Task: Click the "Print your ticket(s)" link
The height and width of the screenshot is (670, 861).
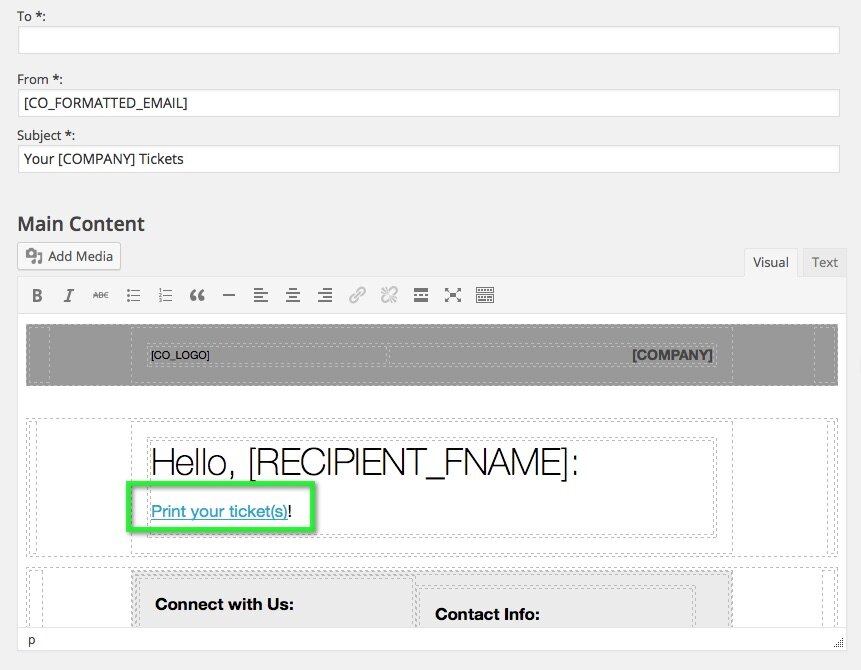Action: pos(219,511)
